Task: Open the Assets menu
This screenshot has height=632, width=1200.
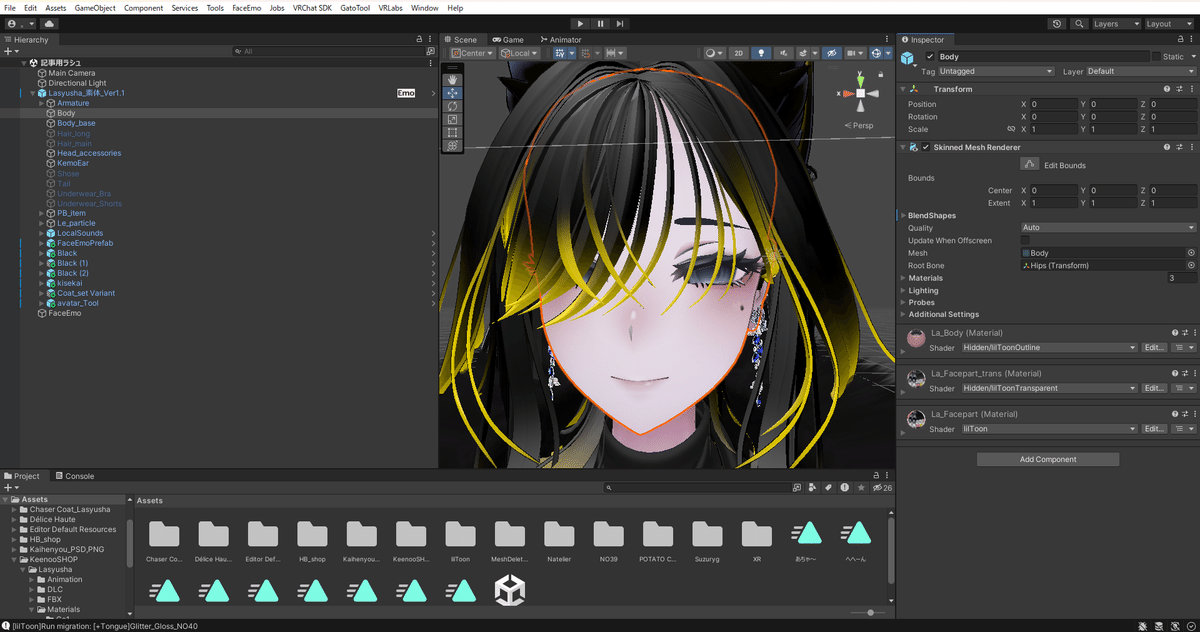Action: click(x=56, y=8)
